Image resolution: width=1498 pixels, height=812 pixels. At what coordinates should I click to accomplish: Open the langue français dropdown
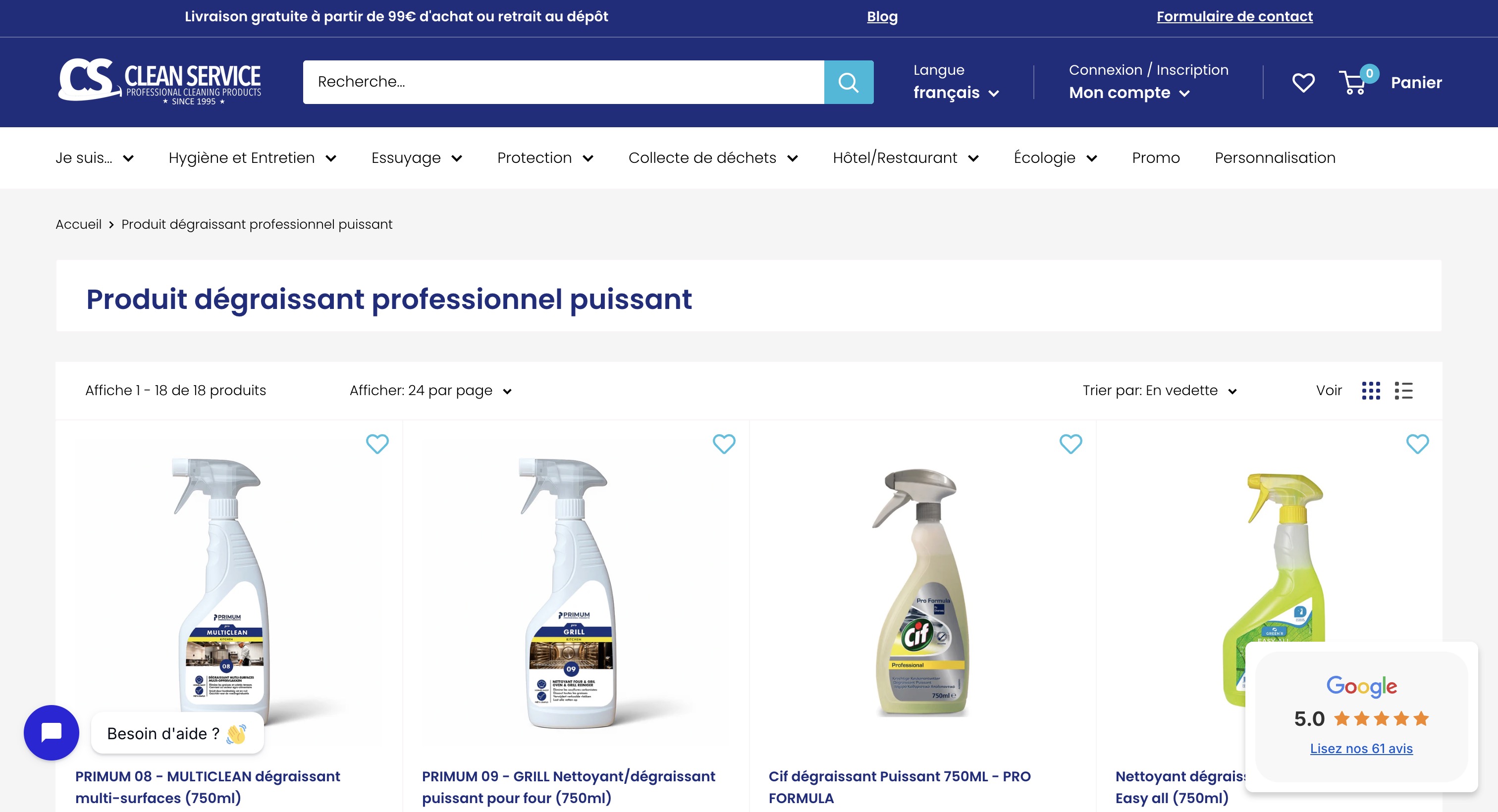[956, 92]
